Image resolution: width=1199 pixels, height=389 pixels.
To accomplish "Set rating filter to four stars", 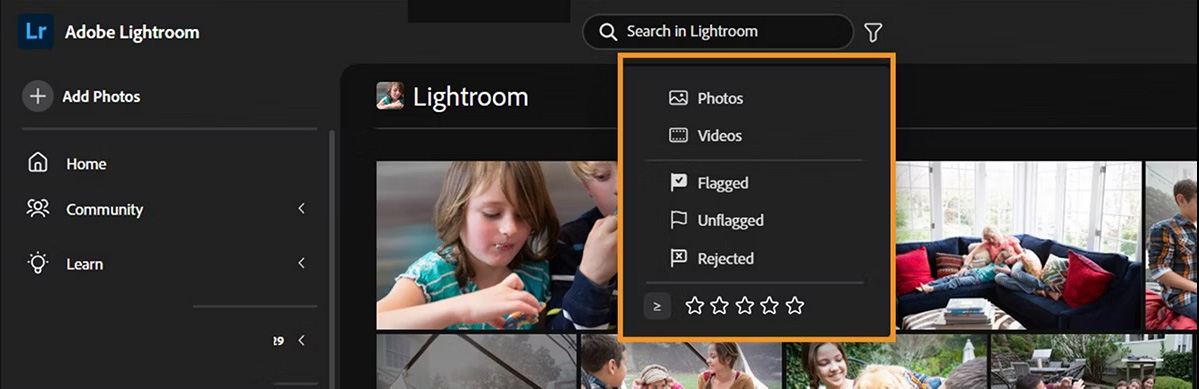I will 770,306.
